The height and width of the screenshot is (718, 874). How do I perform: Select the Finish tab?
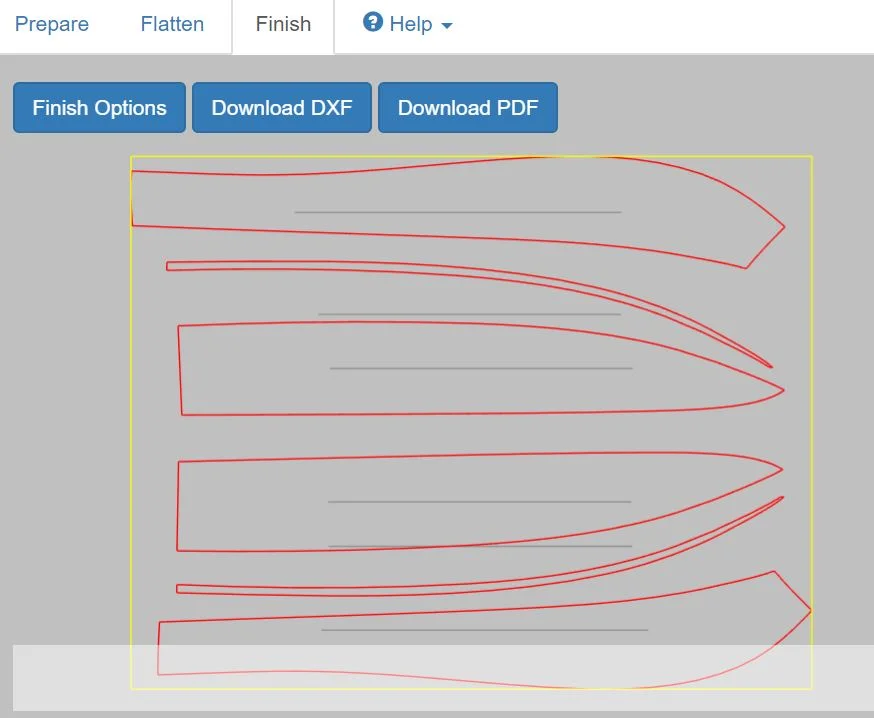(x=282, y=24)
